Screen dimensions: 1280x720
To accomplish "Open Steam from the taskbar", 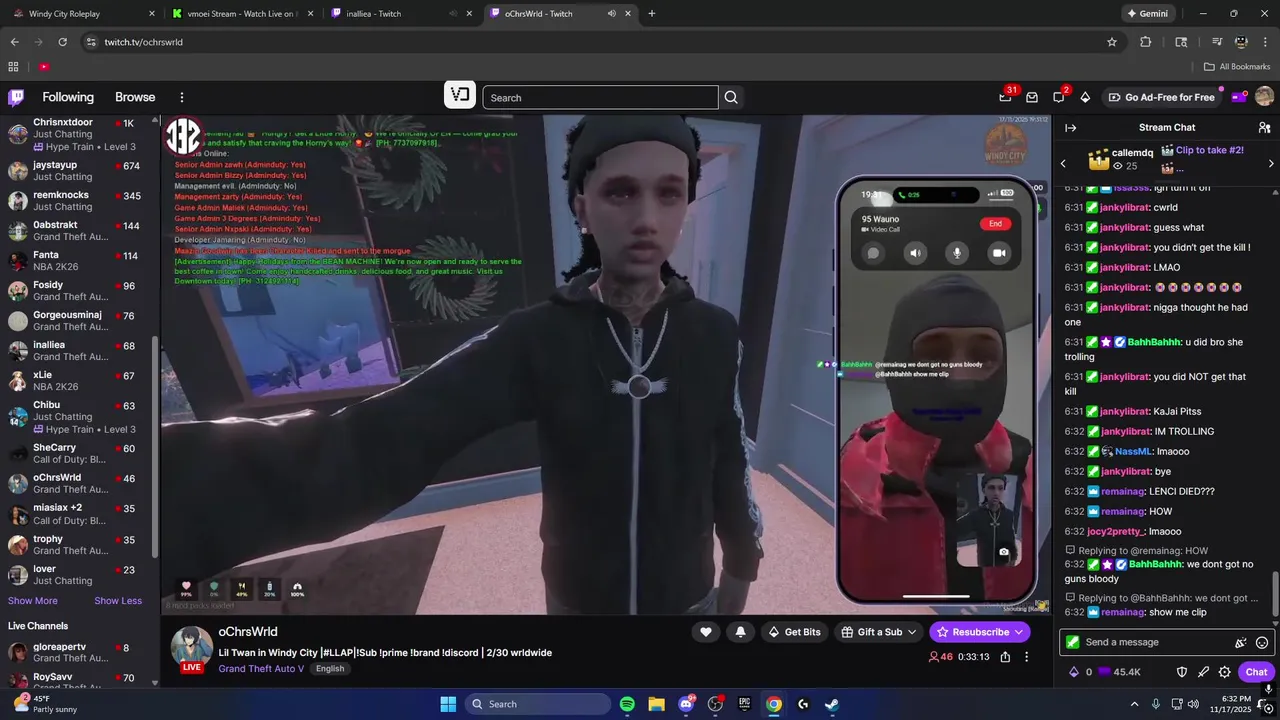I will tap(831, 704).
